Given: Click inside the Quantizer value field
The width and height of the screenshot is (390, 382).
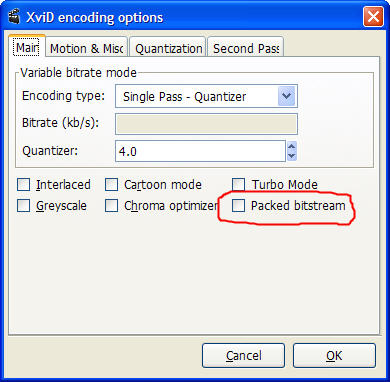Looking at the screenshot, I should point(200,151).
